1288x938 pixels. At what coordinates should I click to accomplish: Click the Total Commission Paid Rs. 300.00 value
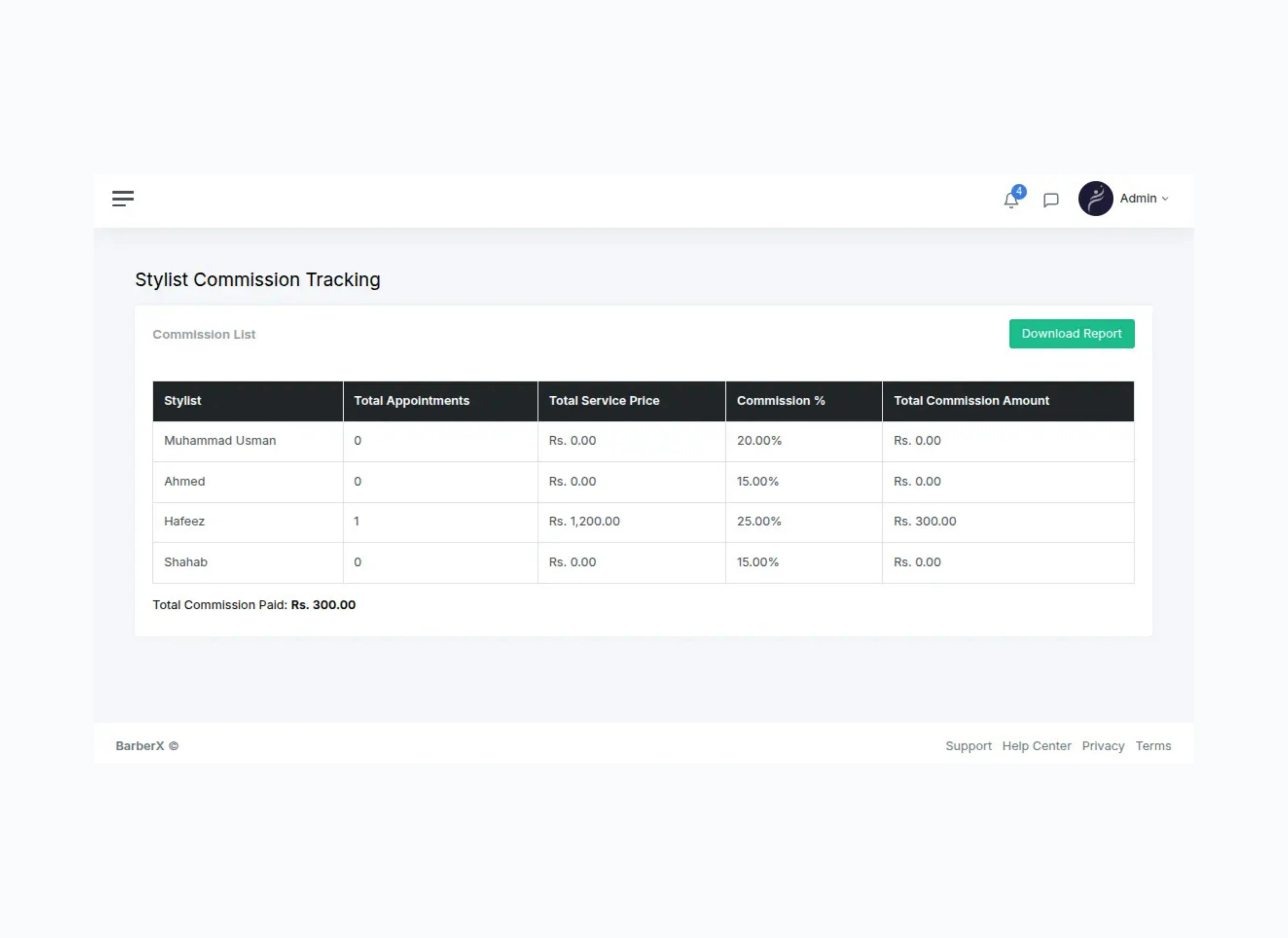click(x=323, y=605)
